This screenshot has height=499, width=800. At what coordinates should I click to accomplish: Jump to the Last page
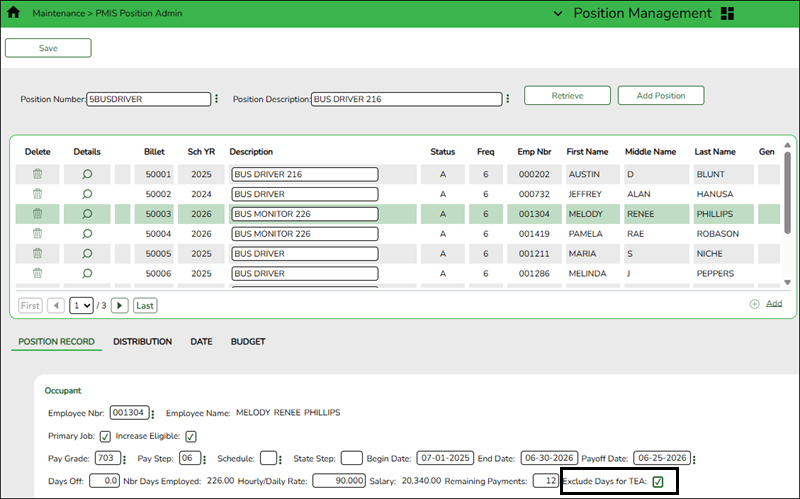(x=145, y=306)
